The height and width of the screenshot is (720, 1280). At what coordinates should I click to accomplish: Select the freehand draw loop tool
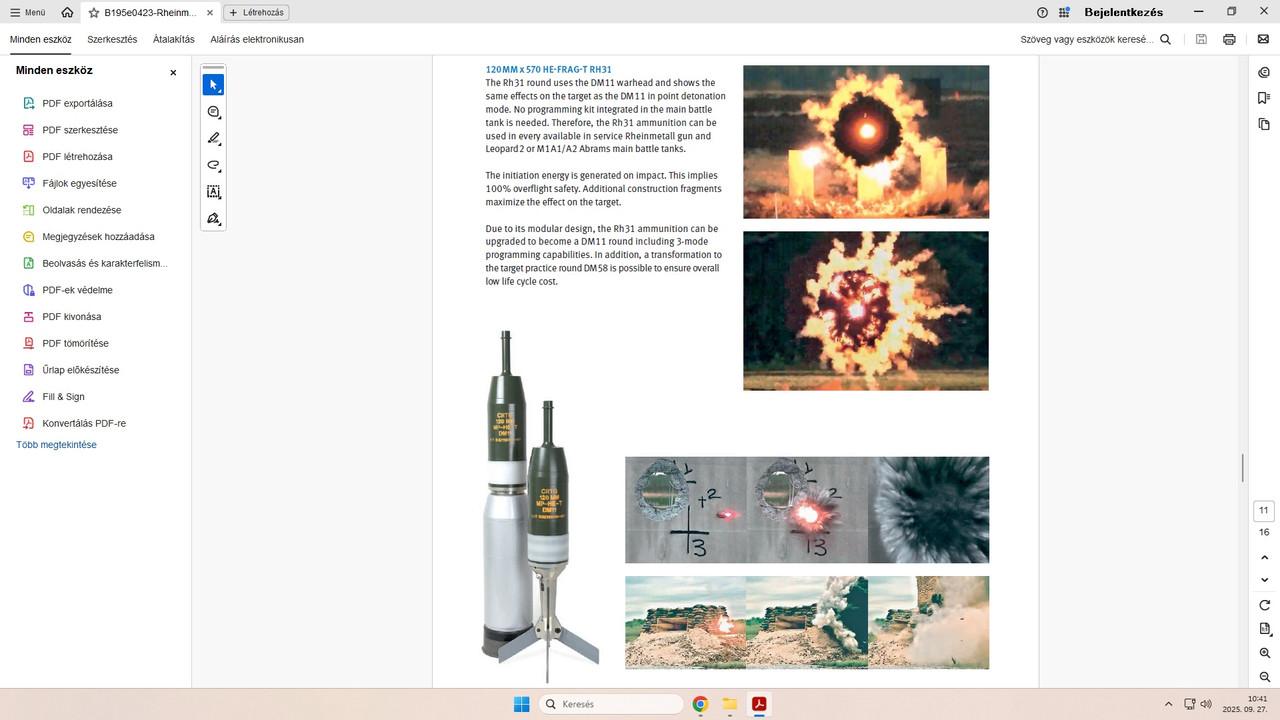pos(213,165)
